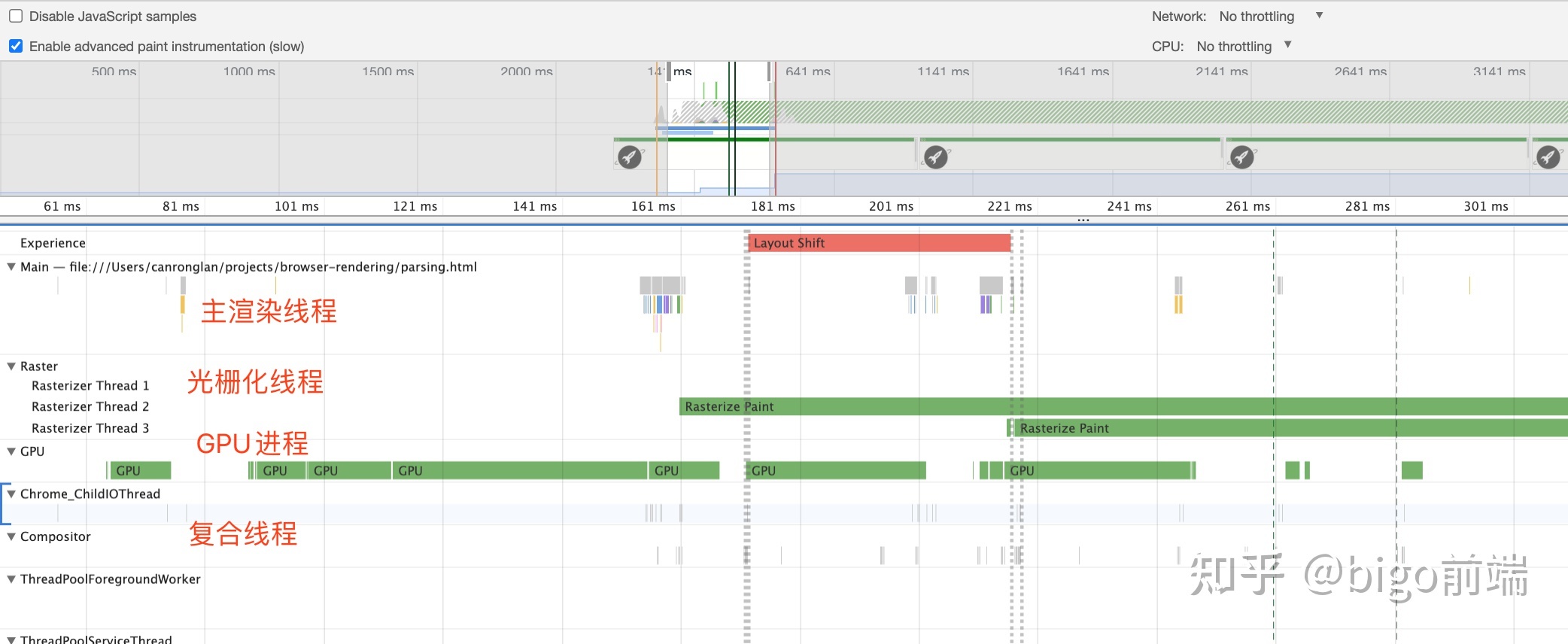
Task: Click the first rocket screenshot icon in overview
Action: pos(630,157)
